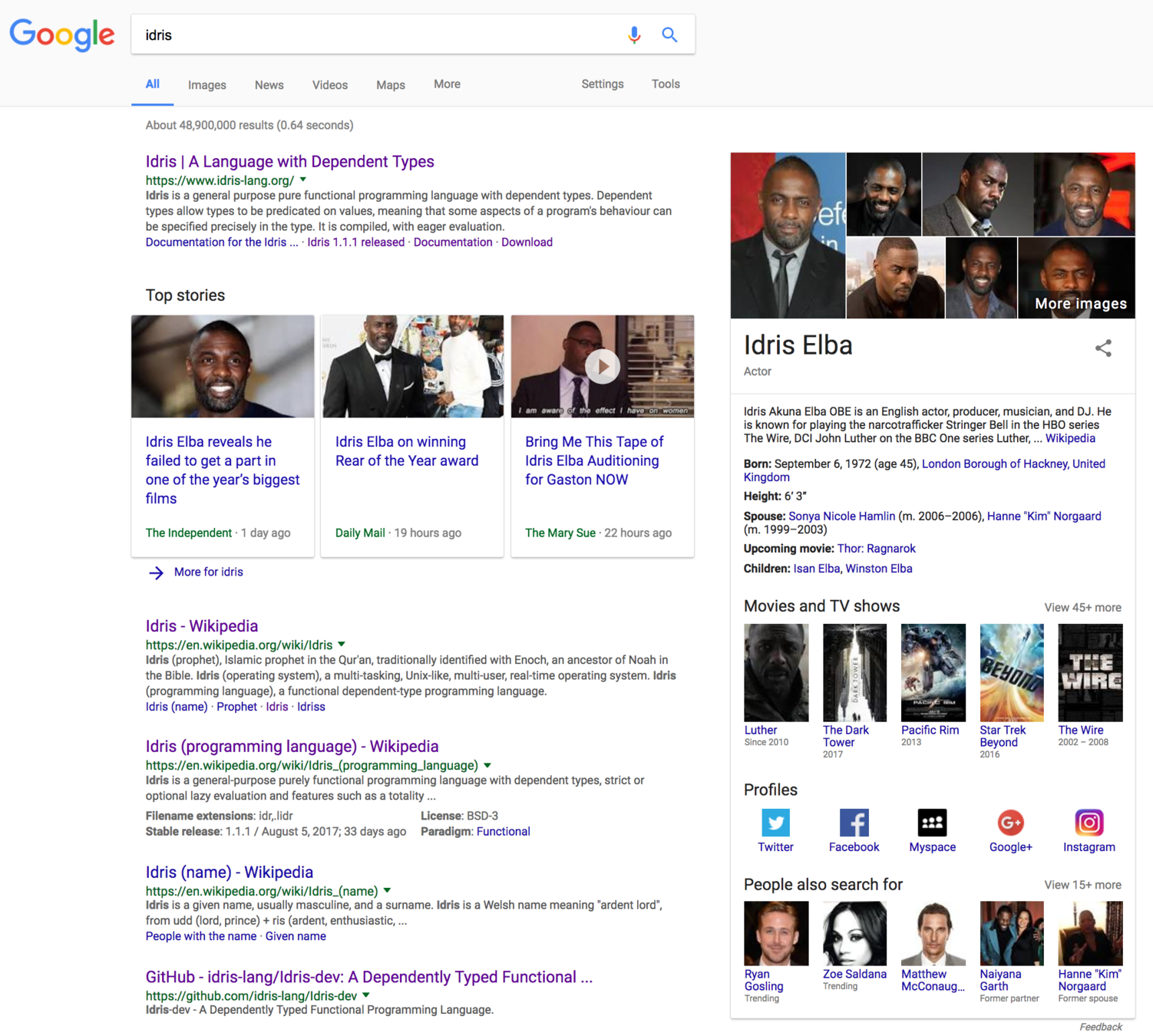The image size is (1153, 1036).
Task: Expand the github.com Idris-dev URL dropdown arrow
Action: (366, 995)
